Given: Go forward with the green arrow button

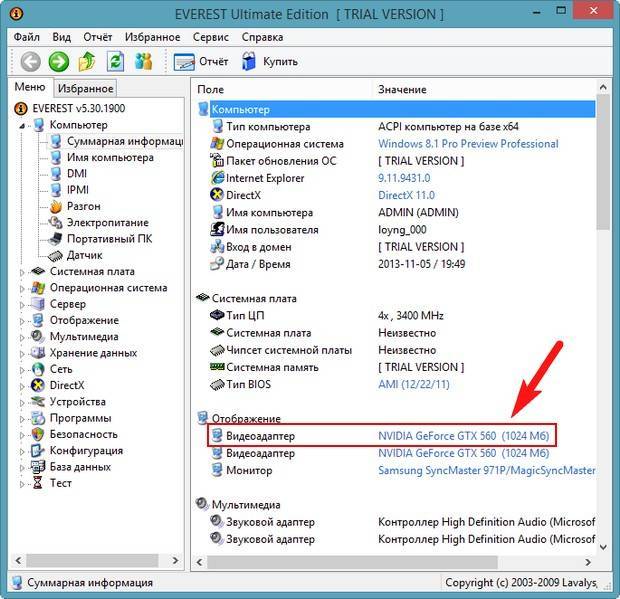Looking at the screenshot, I should pos(59,62).
